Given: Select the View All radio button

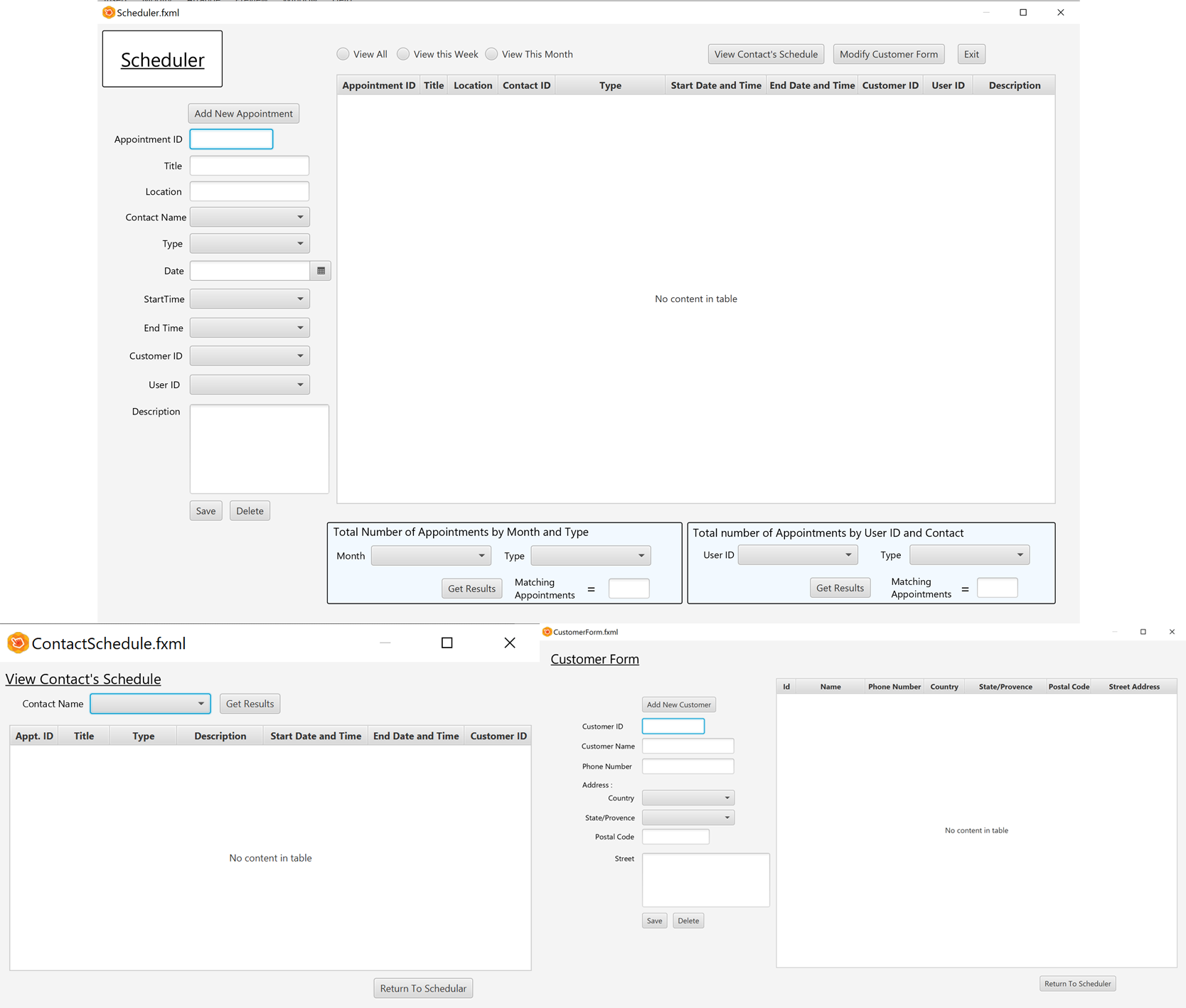Looking at the screenshot, I should pos(343,54).
